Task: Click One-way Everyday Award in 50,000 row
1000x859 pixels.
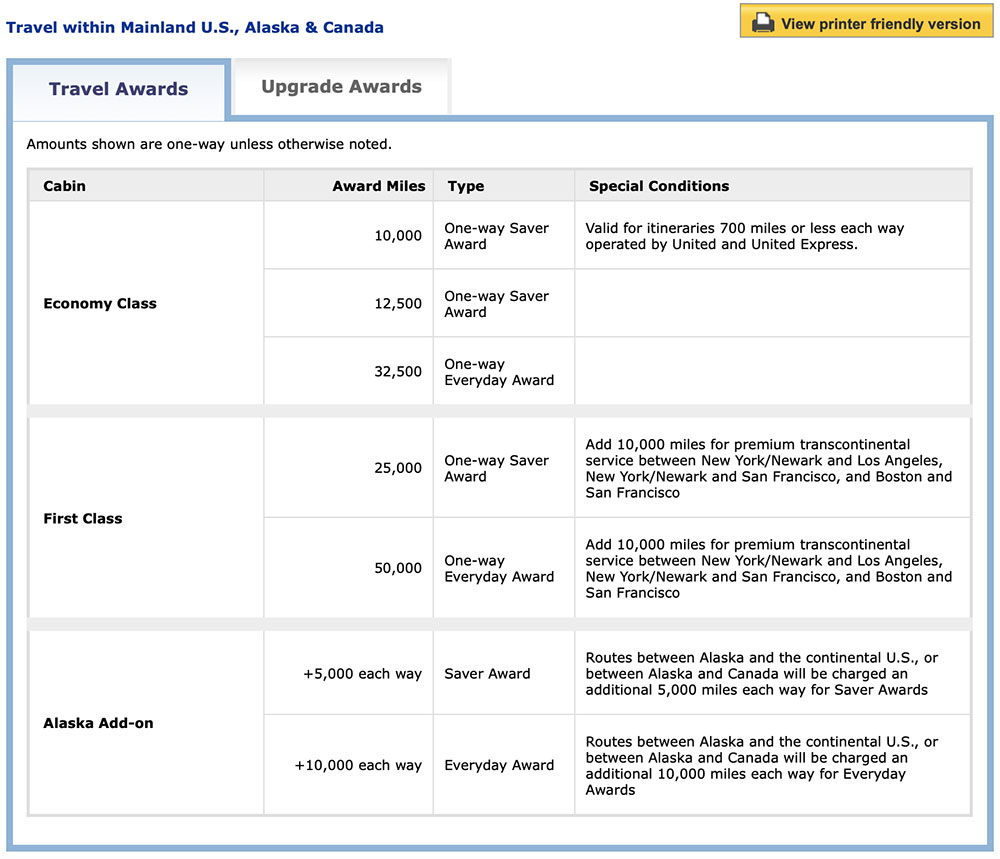Action: click(x=499, y=568)
